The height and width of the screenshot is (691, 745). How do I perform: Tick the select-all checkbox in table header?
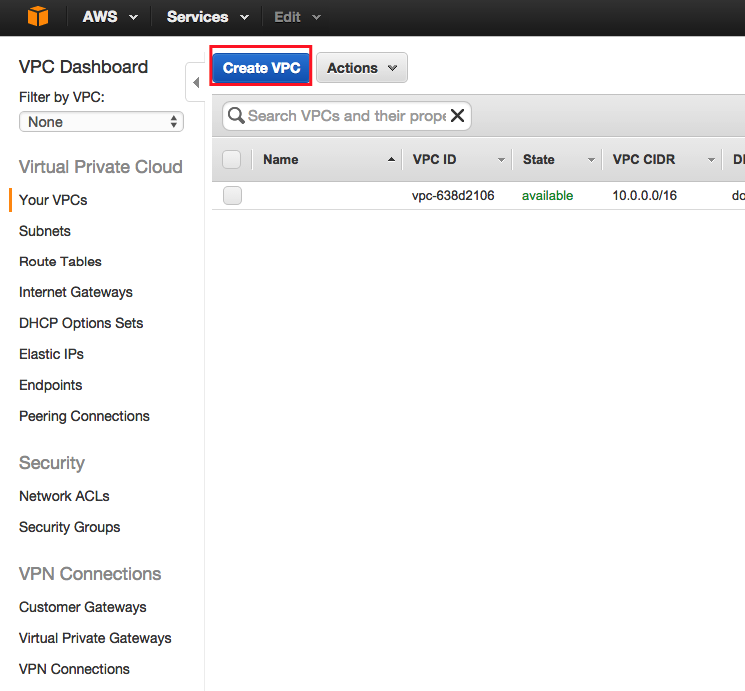coord(231,159)
